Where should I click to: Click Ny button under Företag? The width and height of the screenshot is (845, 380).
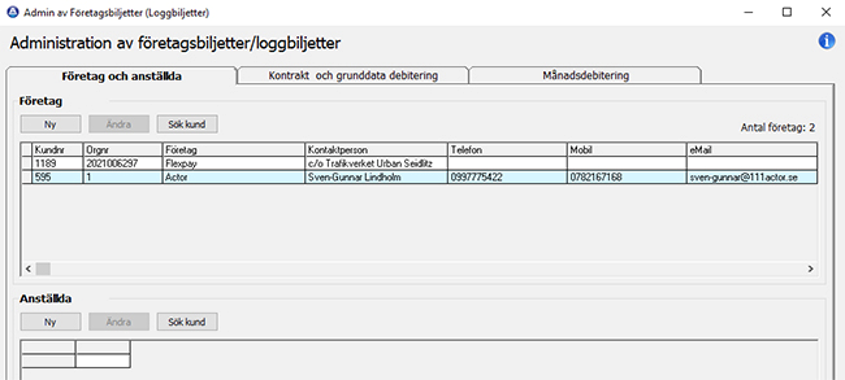[x=51, y=124]
